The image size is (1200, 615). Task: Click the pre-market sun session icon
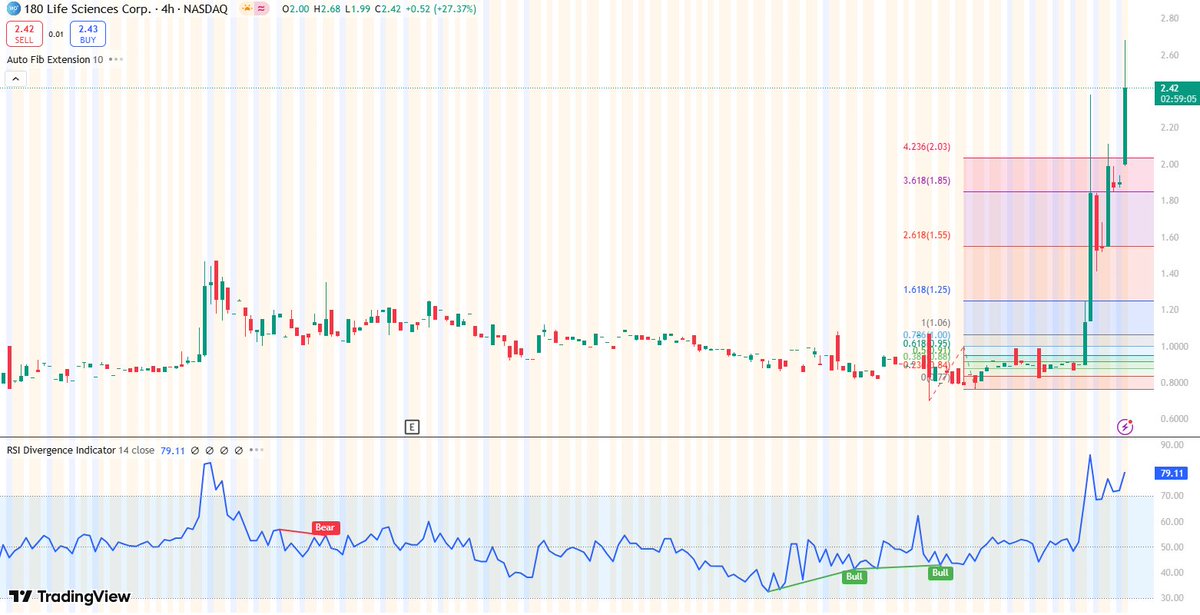[x=245, y=9]
